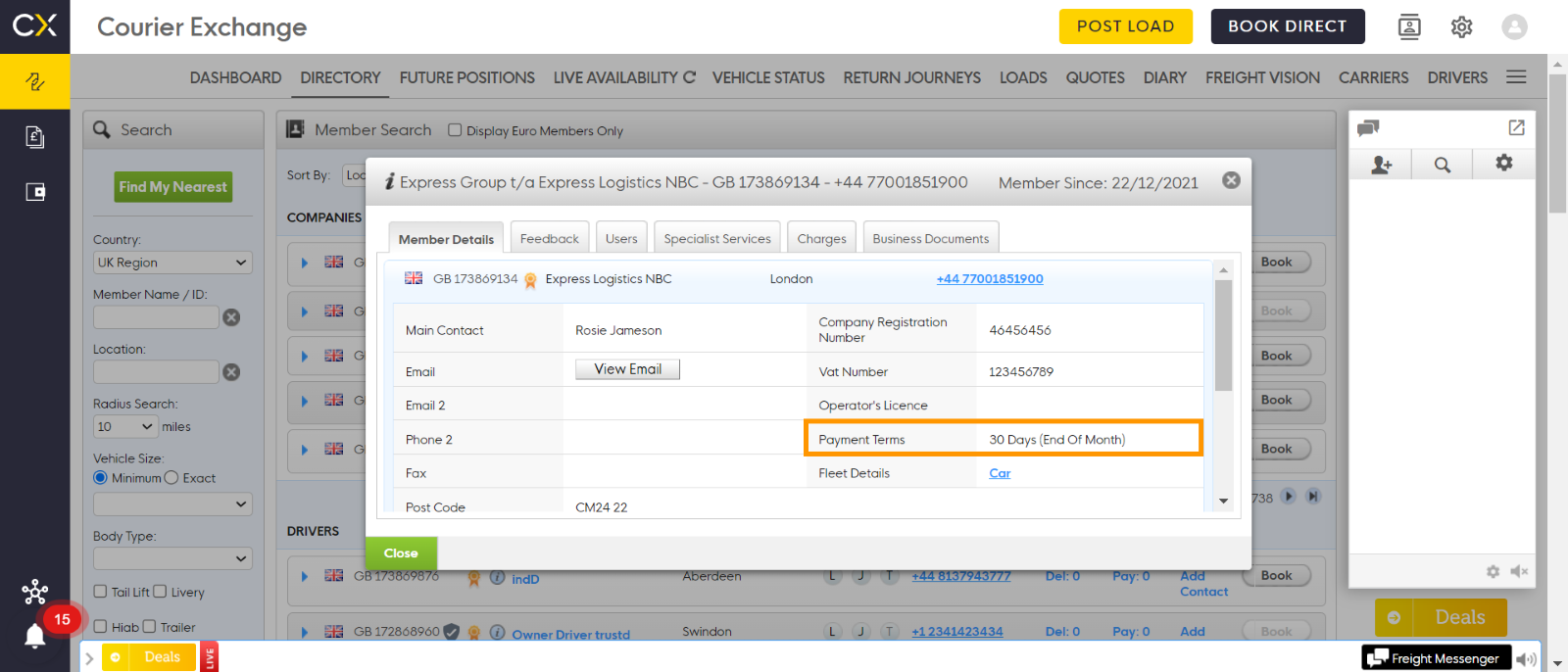Switch to the Feedback tab
Image resolution: width=1568 pixels, height=672 pixels.
point(549,239)
